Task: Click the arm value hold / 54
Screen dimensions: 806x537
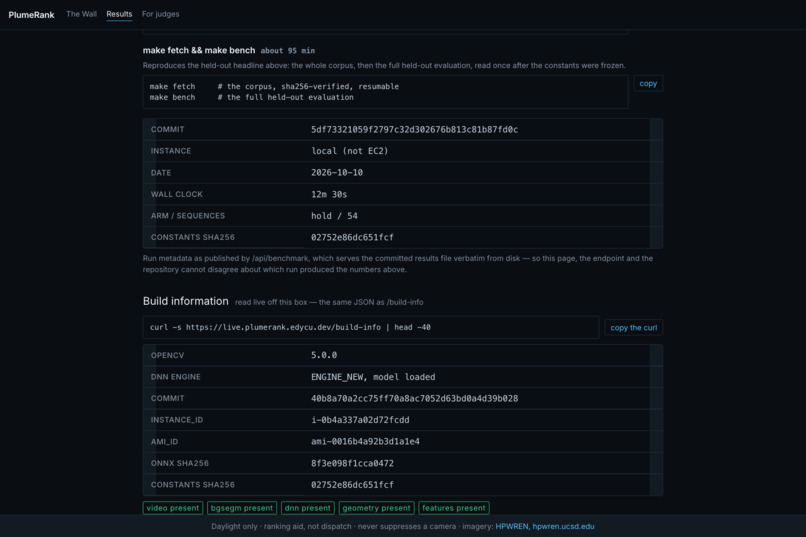Action: (x=334, y=216)
